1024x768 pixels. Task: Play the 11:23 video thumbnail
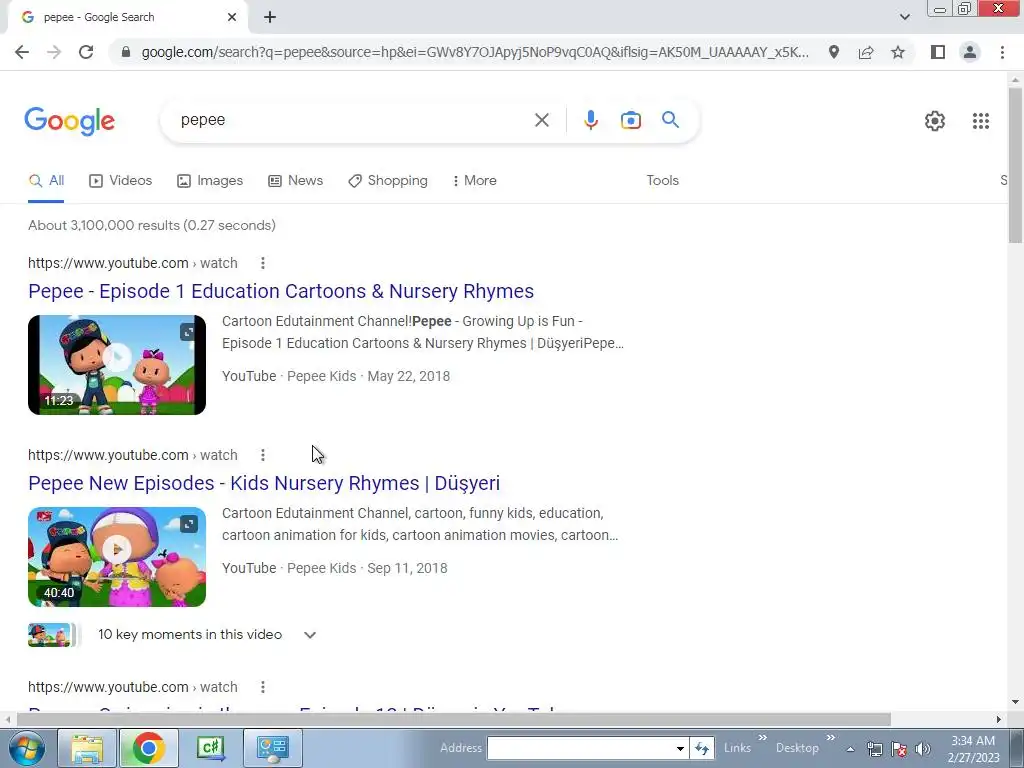tap(117, 364)
